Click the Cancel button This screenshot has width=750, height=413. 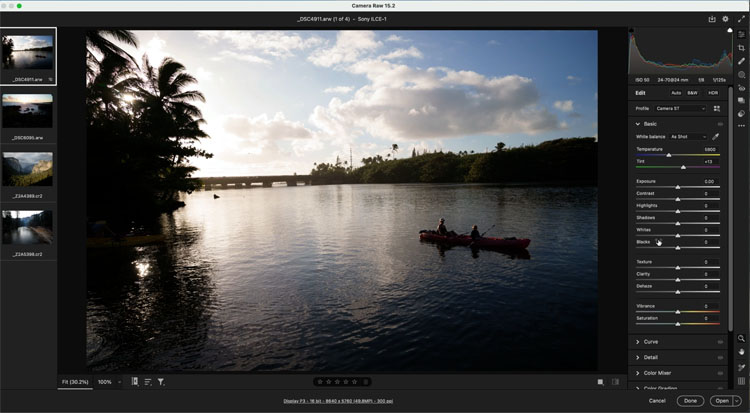click(x=657, y=401)
